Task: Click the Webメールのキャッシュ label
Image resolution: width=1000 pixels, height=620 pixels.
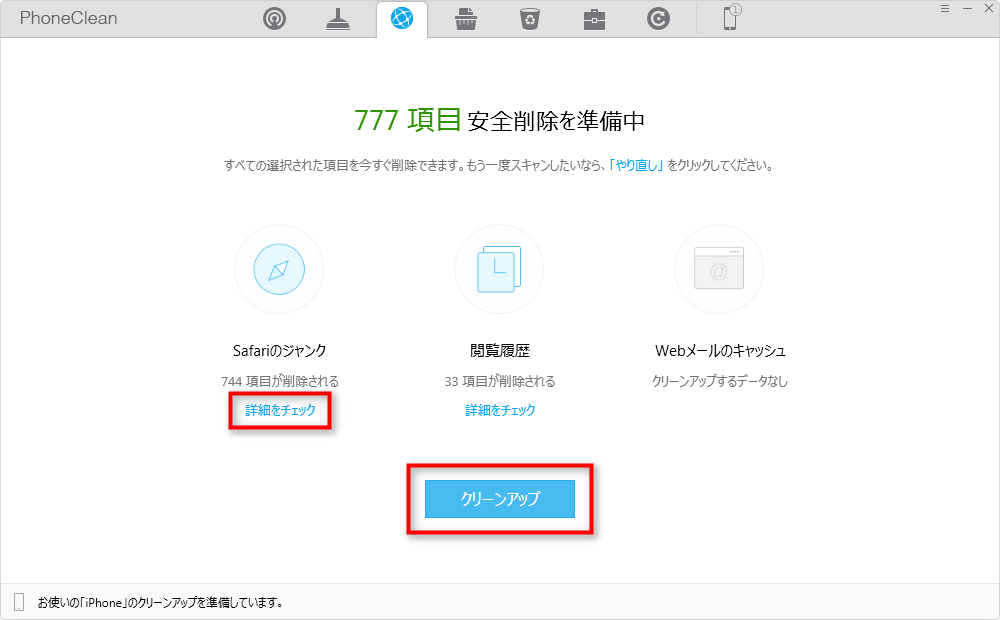Action: click(x=720, y=350)
